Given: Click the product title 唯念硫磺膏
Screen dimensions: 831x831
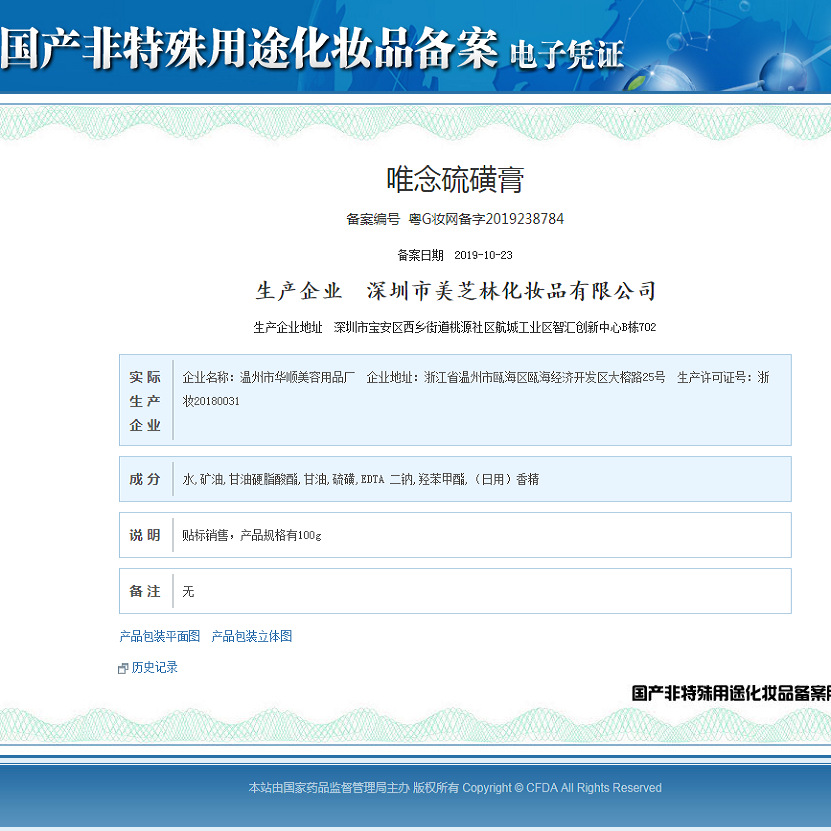Looking at the screenshot, I should click(x=455, y=179).
